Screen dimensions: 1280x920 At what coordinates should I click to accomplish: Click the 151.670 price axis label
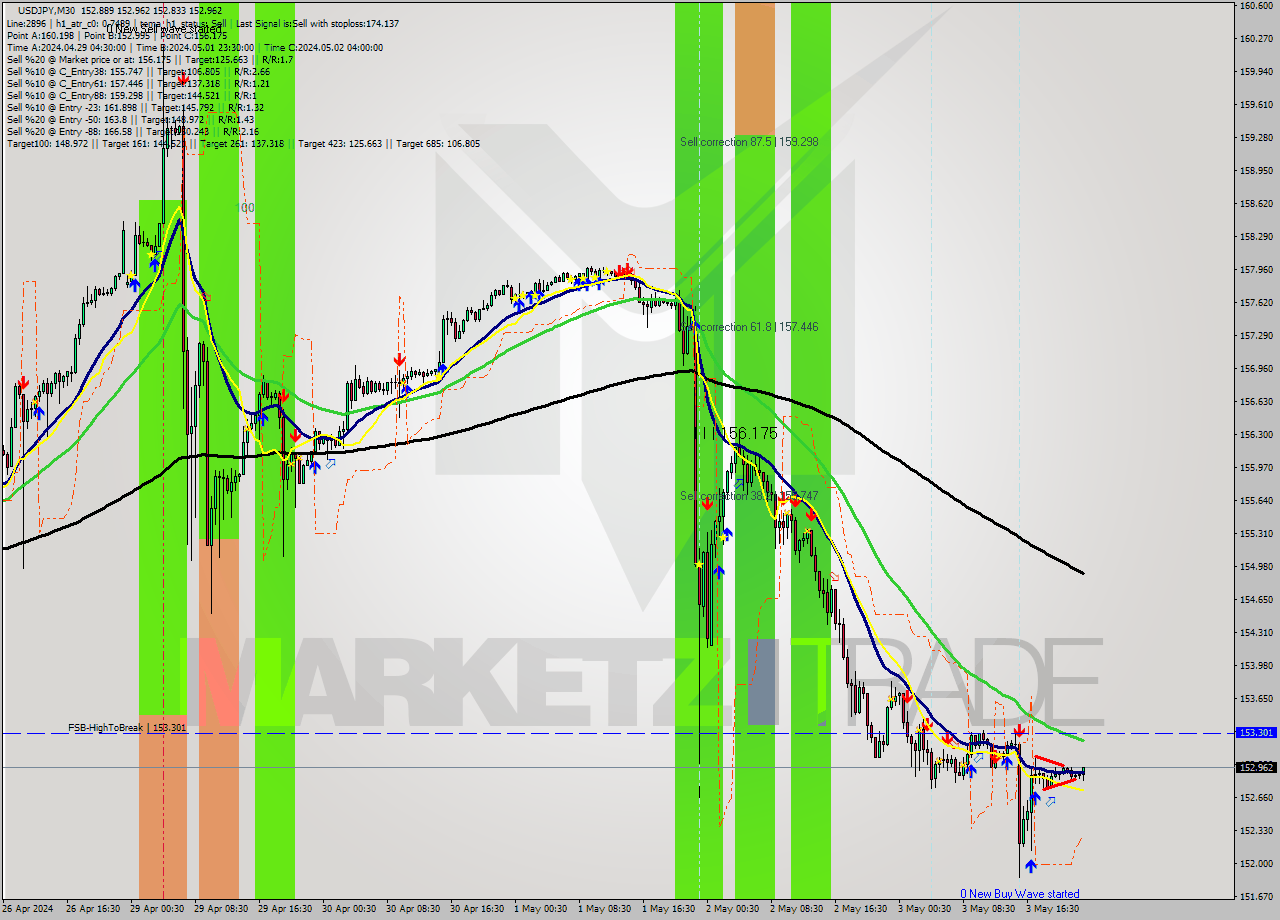(1256, 897)
